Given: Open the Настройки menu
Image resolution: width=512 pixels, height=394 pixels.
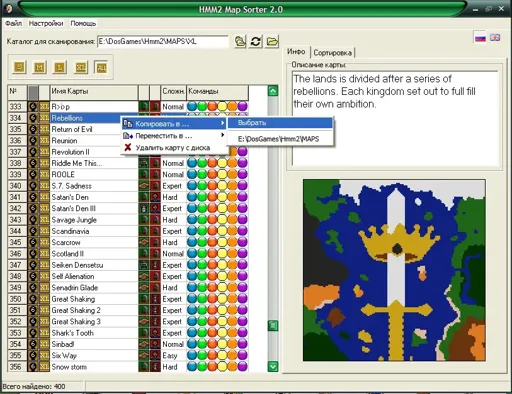Looking at the screenshot, I should tap(46, 23).
